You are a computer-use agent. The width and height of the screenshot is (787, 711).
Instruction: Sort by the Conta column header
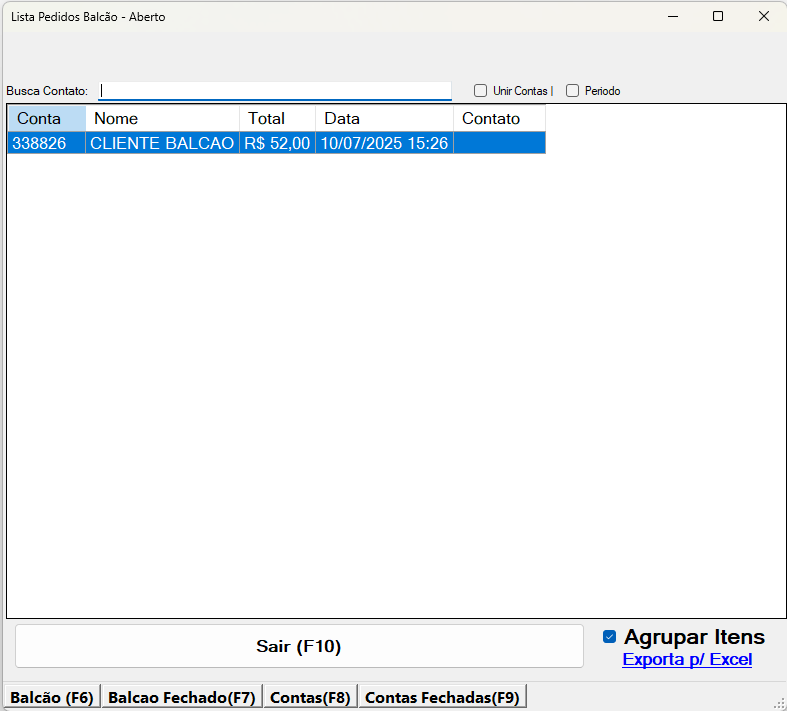[46, 118]
